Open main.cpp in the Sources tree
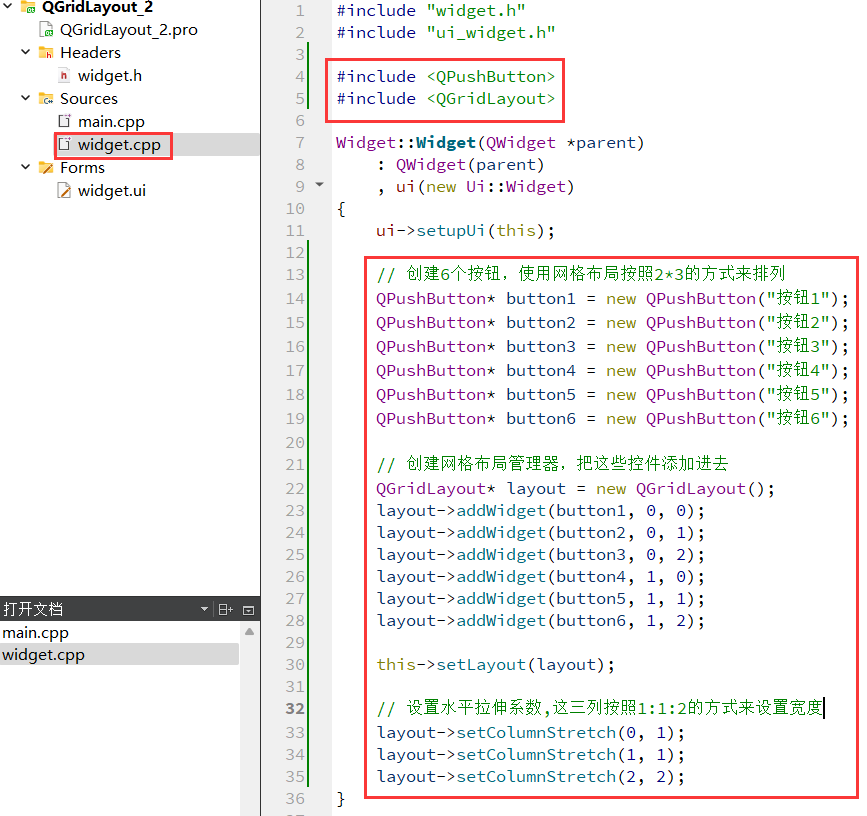Screen dimensions: 867x816 tap(111, 121)
